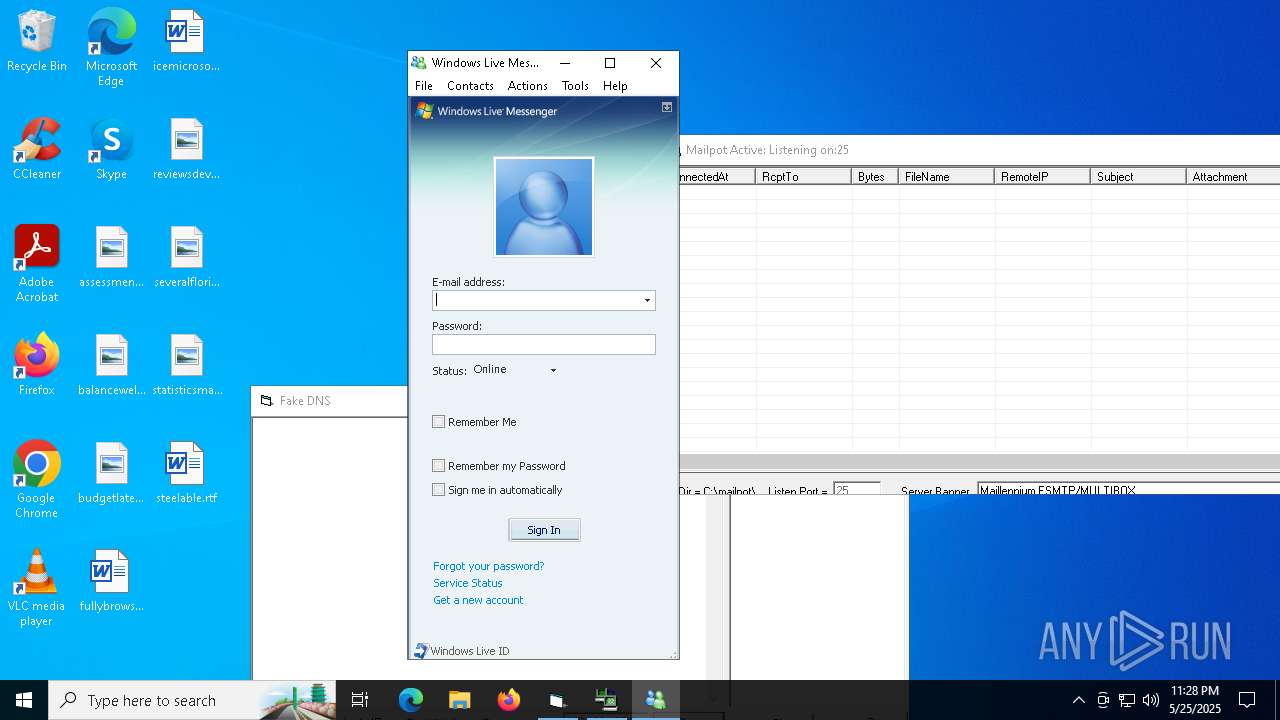Screen dimensions: 1280x720
Task: Click the volume icon in system tray
Action: [x=1151, y=700]
